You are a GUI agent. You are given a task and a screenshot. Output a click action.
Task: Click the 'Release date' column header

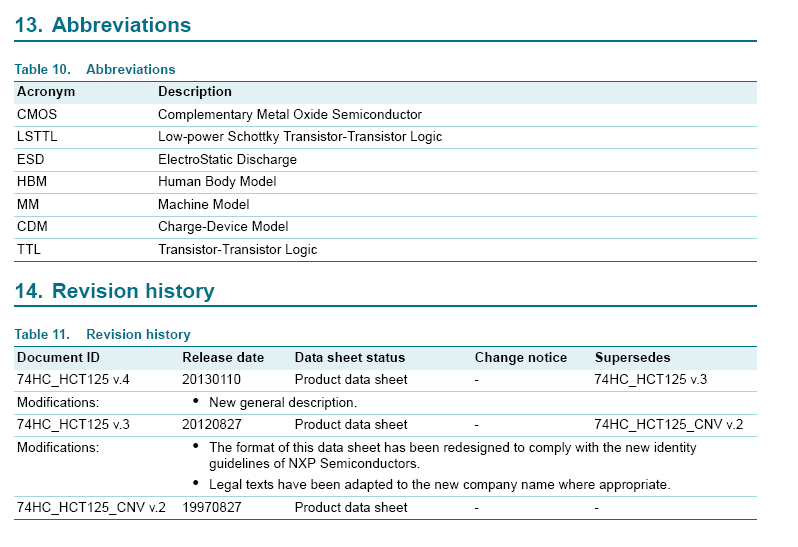(223, 357)
